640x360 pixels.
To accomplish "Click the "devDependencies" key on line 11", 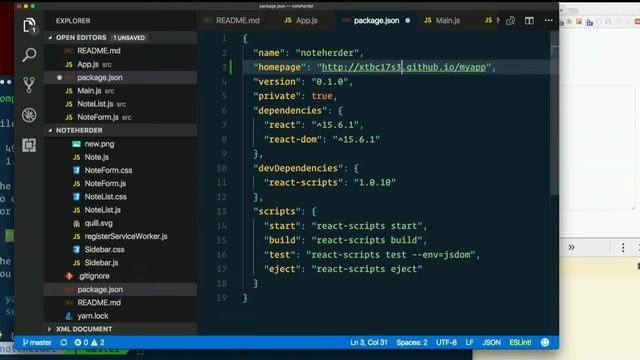I will [298, 168].
